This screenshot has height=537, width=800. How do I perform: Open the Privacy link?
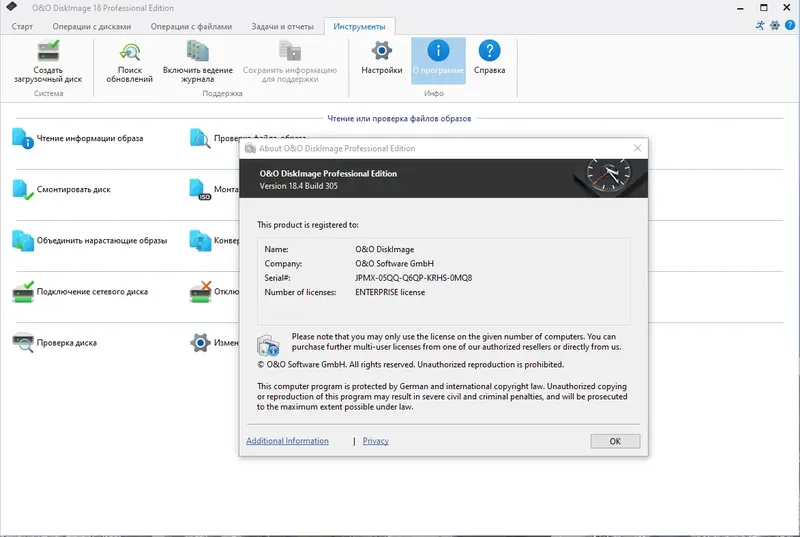(x=376, y=441)
